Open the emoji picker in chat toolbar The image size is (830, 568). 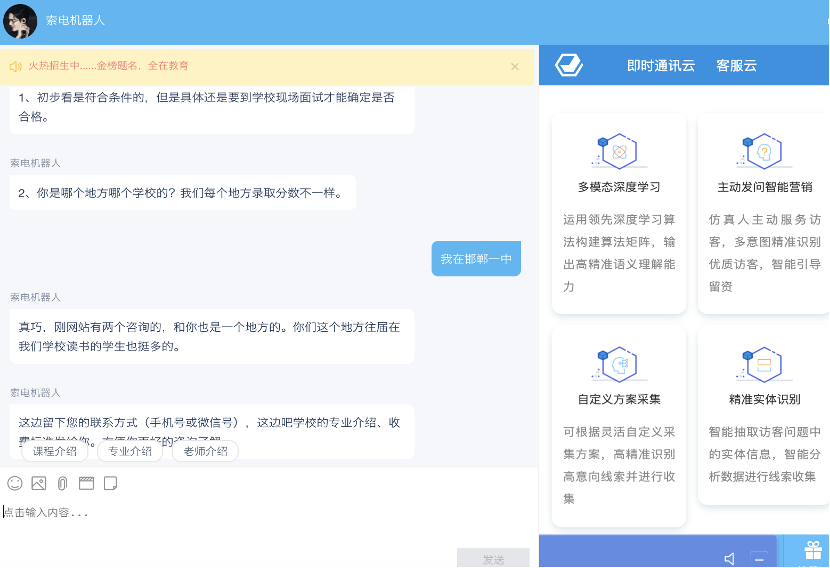pos(15,483)
